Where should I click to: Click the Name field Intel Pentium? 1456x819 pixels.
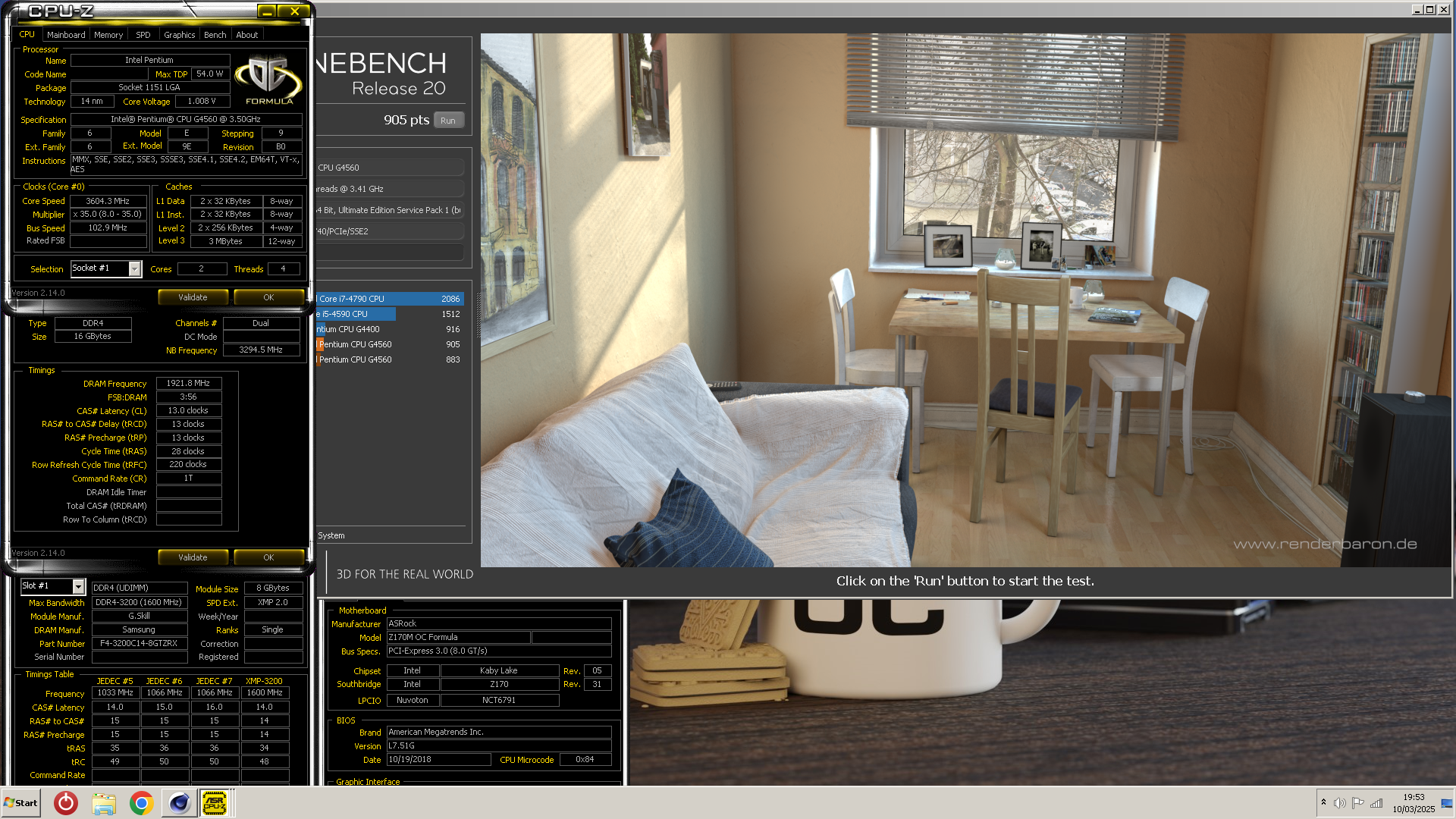click(x=149, y=60)
